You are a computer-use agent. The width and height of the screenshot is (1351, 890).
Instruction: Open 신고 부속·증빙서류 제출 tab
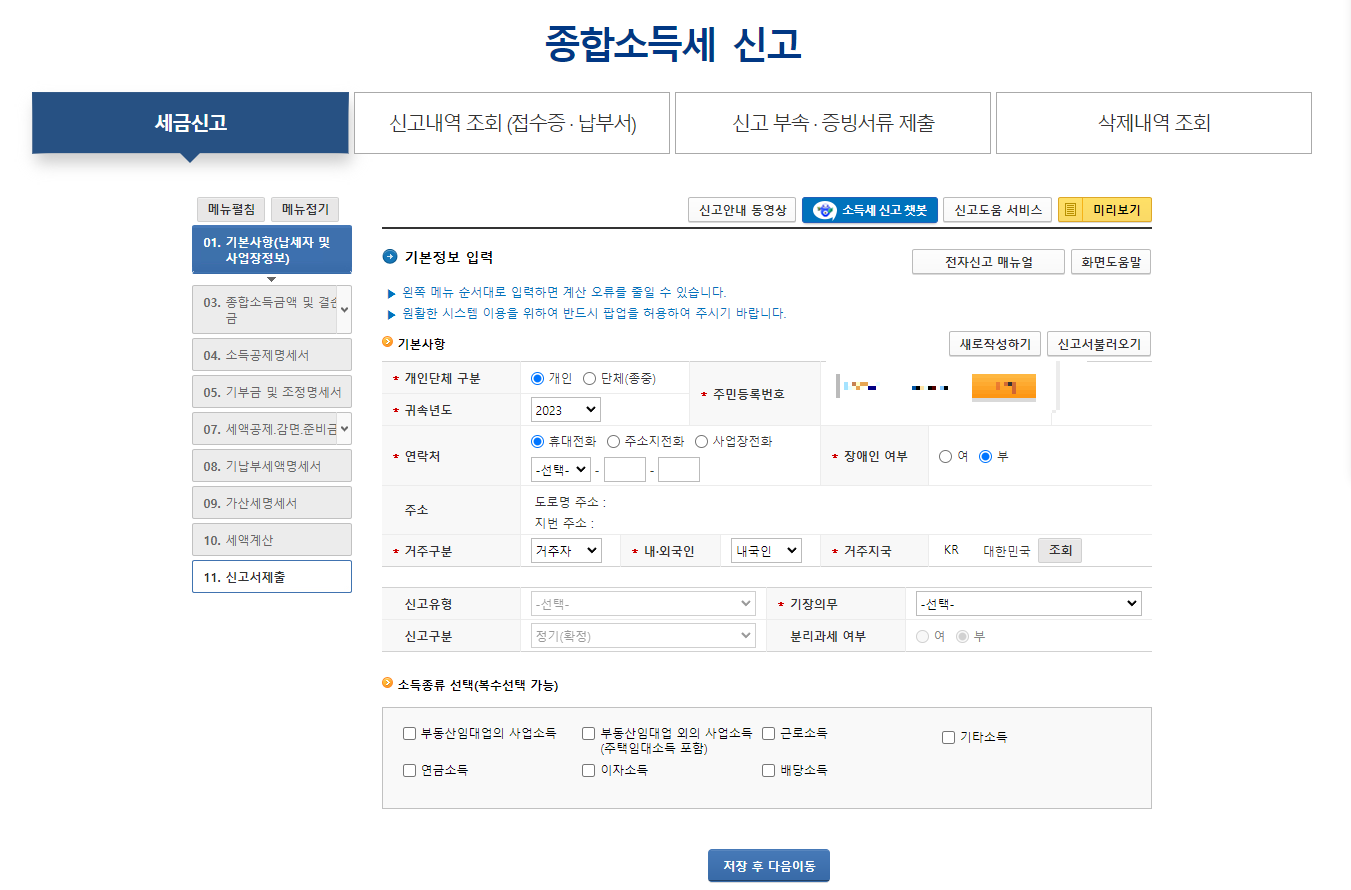[x=833, y=123]
